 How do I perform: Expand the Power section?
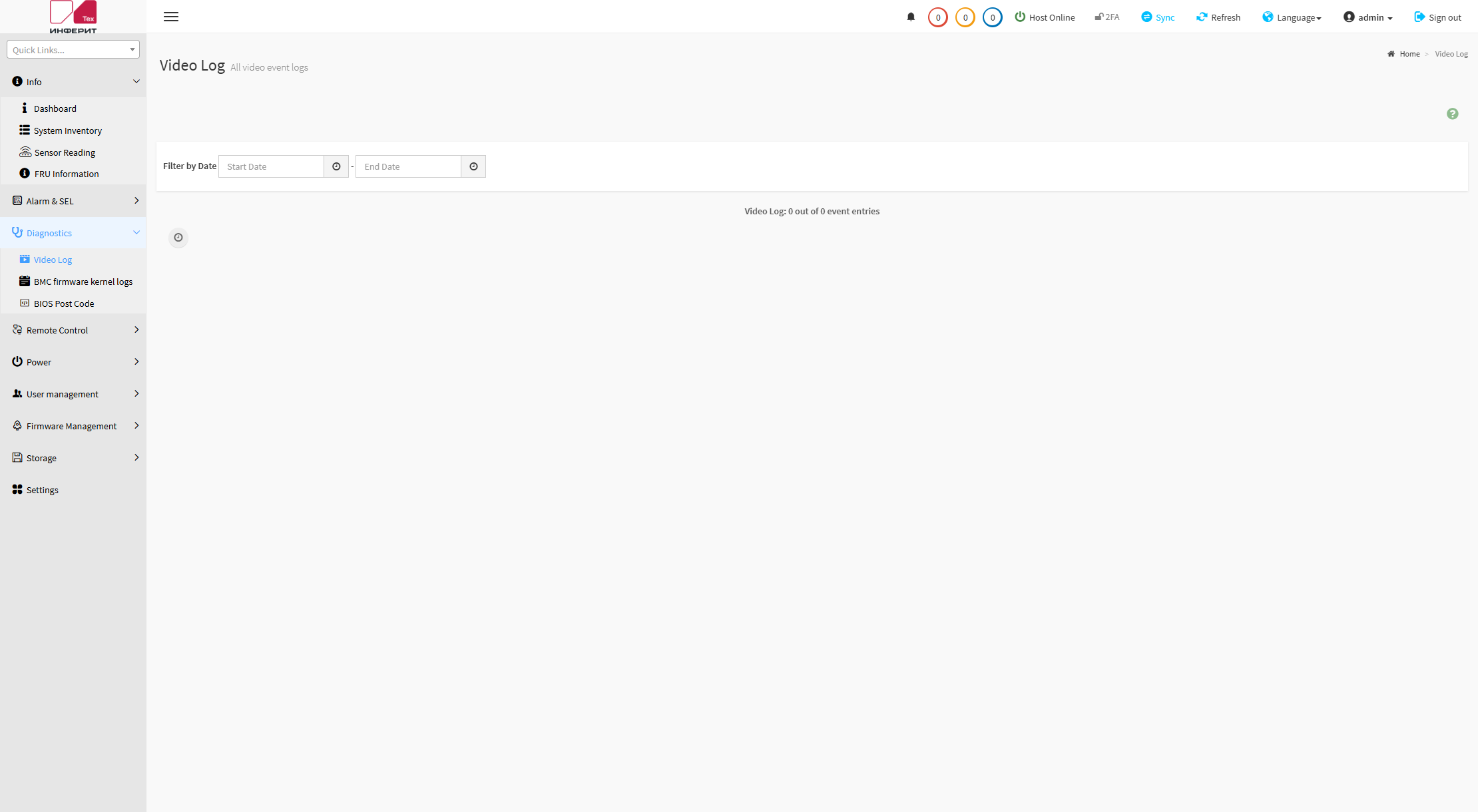(73, 362)
